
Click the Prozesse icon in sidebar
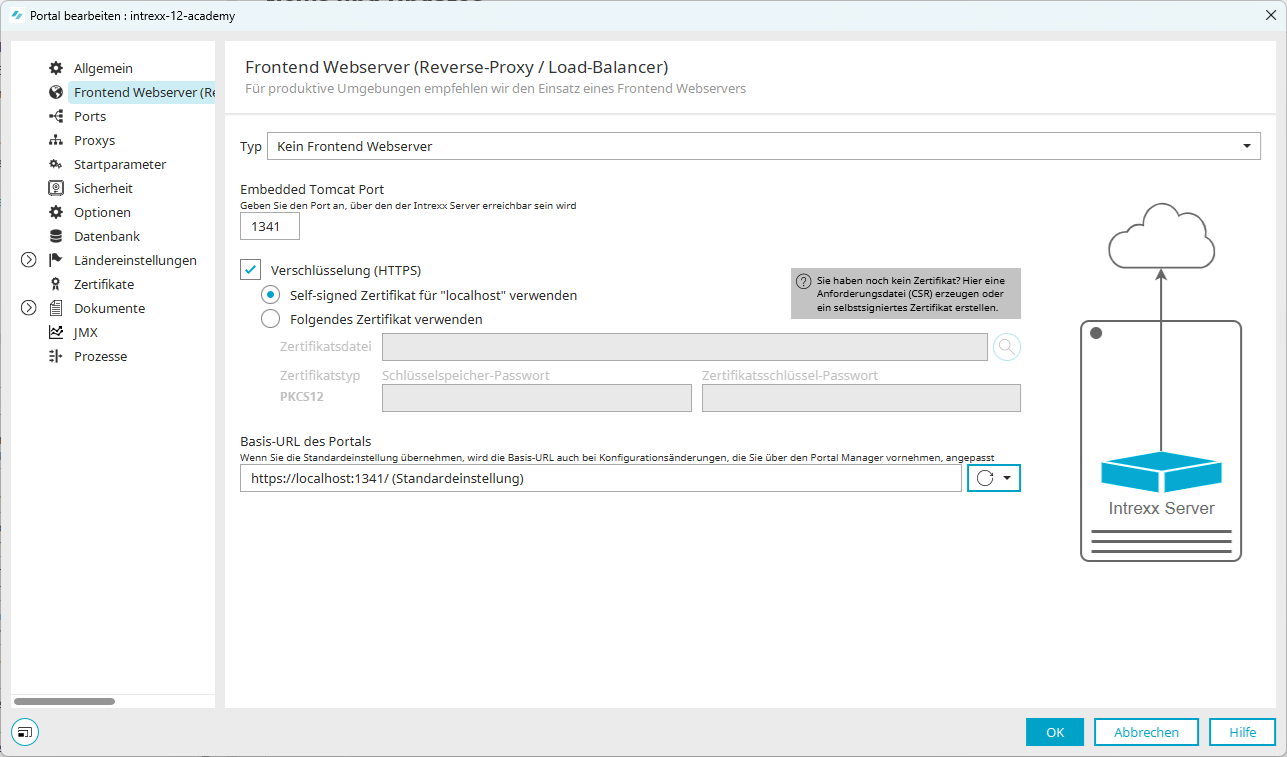pyautogui.click(x=56, y=356)
